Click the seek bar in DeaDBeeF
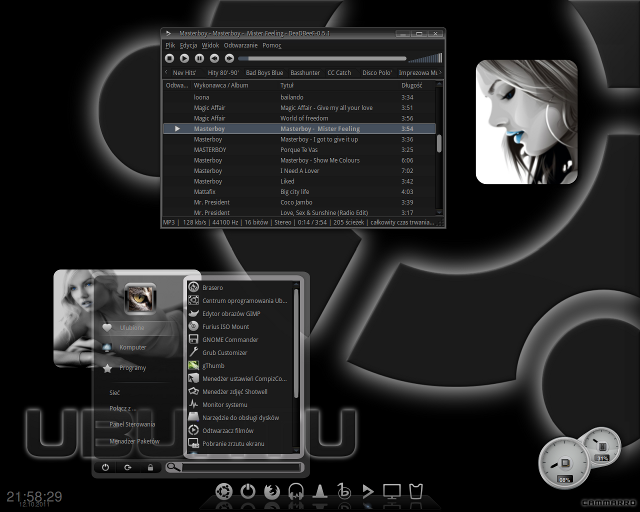This screenshot has height=512, width=640. pos(322,58)
